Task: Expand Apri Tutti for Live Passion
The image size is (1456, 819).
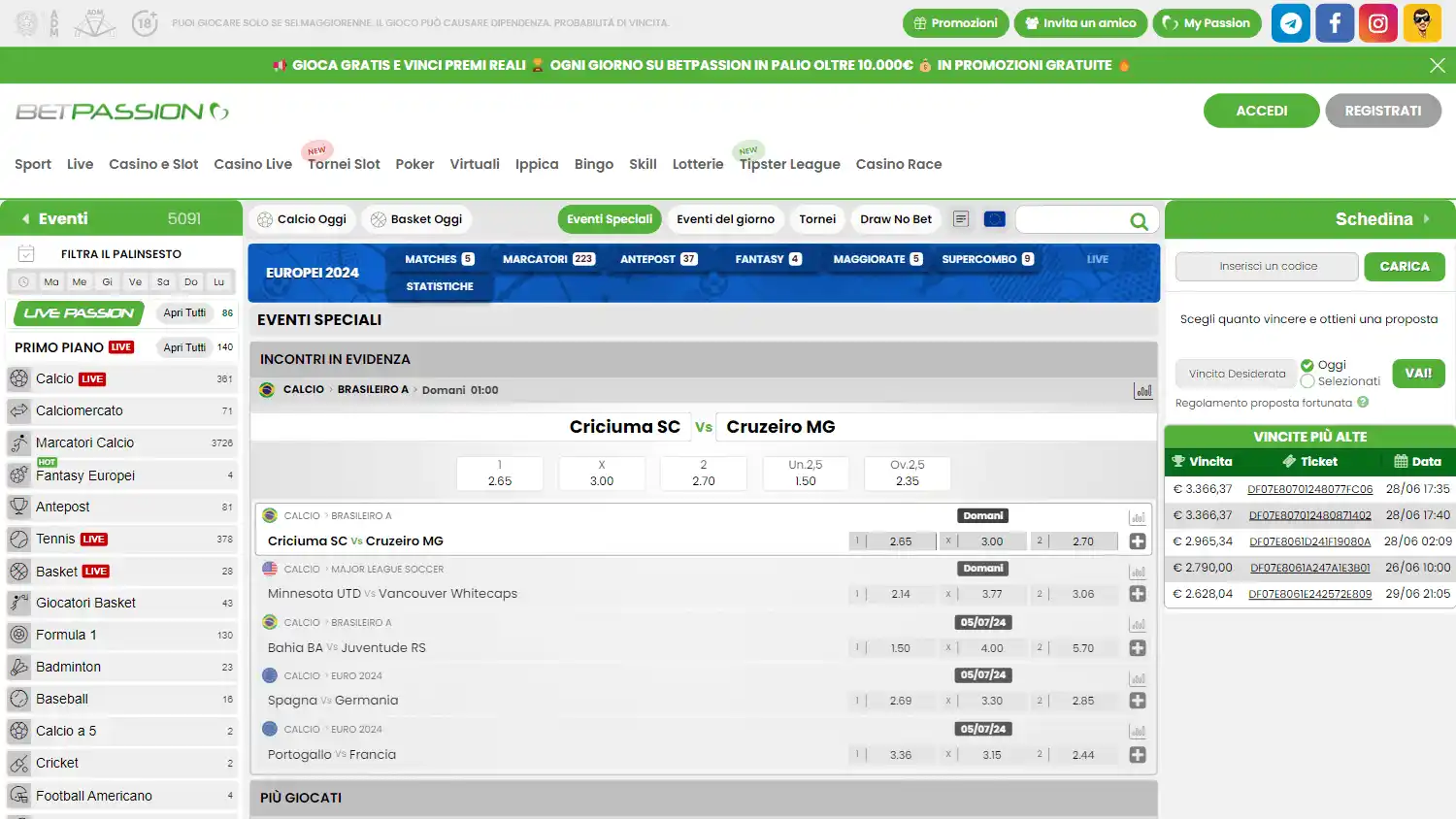Action: [x=184, y=313]
